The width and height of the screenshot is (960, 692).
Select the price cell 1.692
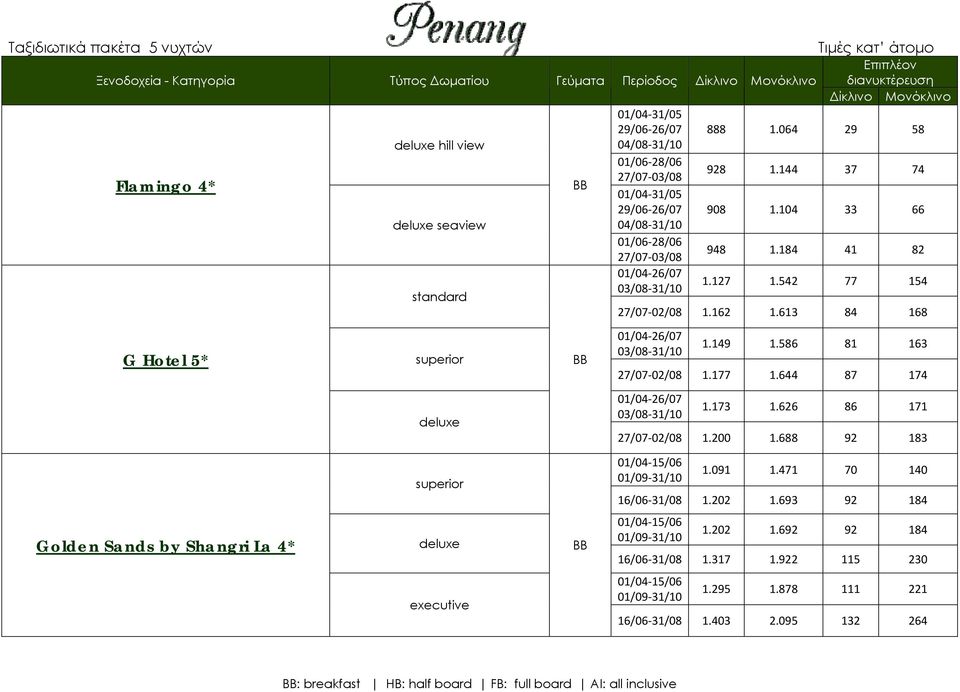(x=783, y=530)
